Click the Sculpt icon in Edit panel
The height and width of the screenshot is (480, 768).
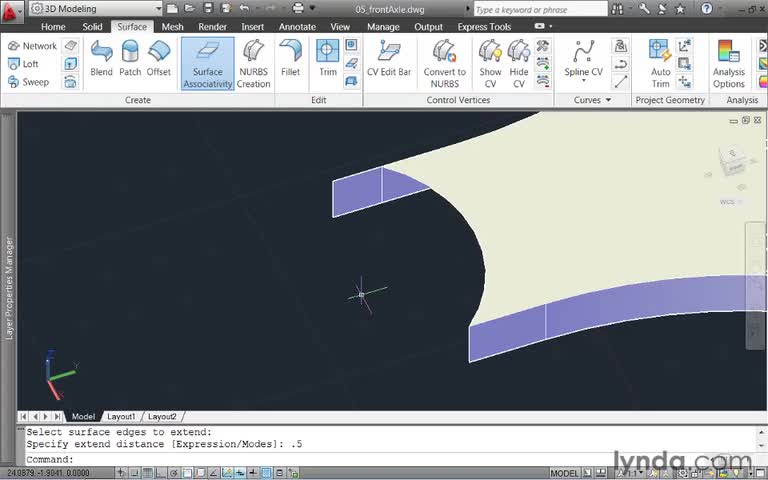coord(351,81)
